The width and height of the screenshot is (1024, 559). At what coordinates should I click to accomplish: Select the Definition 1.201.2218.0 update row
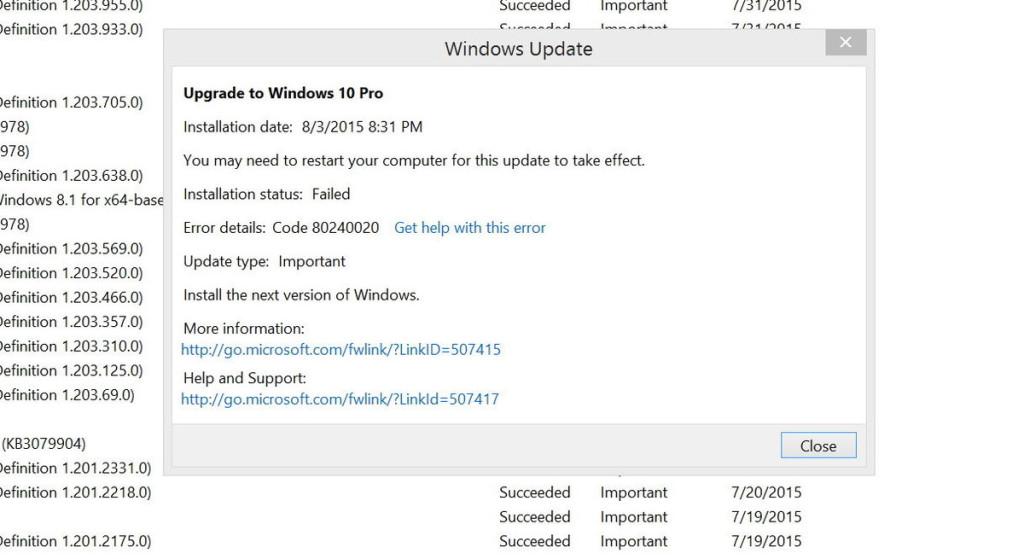pos(74,492)
